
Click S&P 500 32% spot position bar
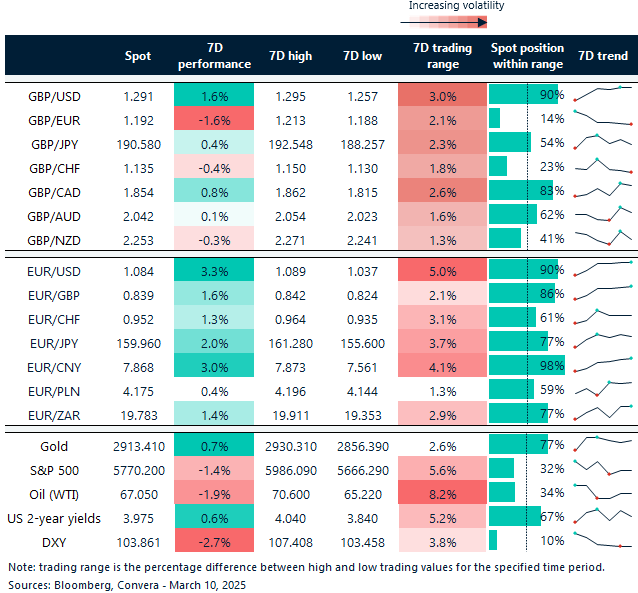tap(501, 468)
